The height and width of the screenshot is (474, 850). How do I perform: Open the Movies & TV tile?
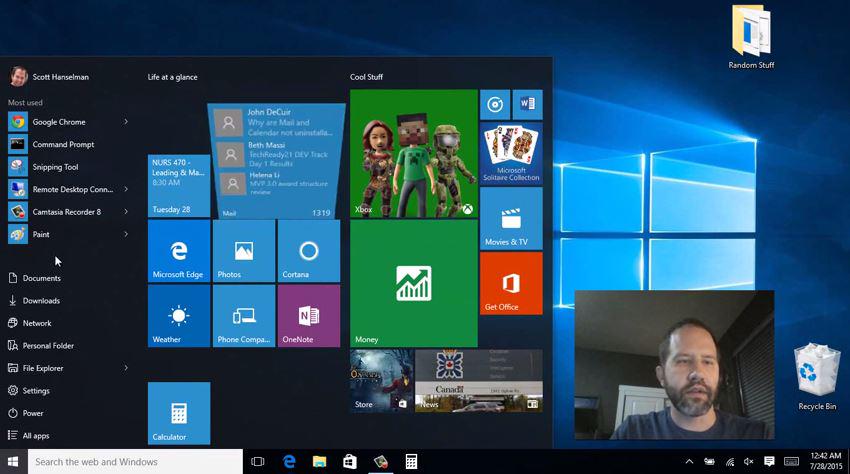[511, 219]
